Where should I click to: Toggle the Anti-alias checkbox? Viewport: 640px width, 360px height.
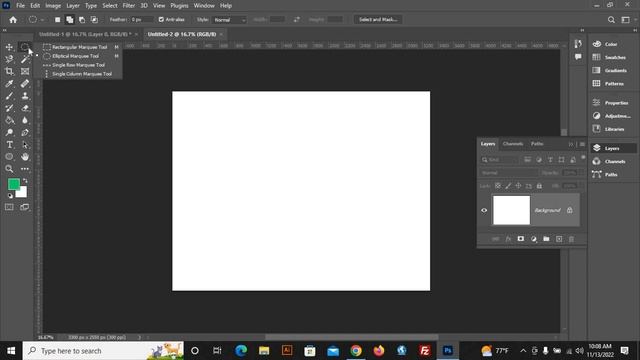(x=161, y=20)
